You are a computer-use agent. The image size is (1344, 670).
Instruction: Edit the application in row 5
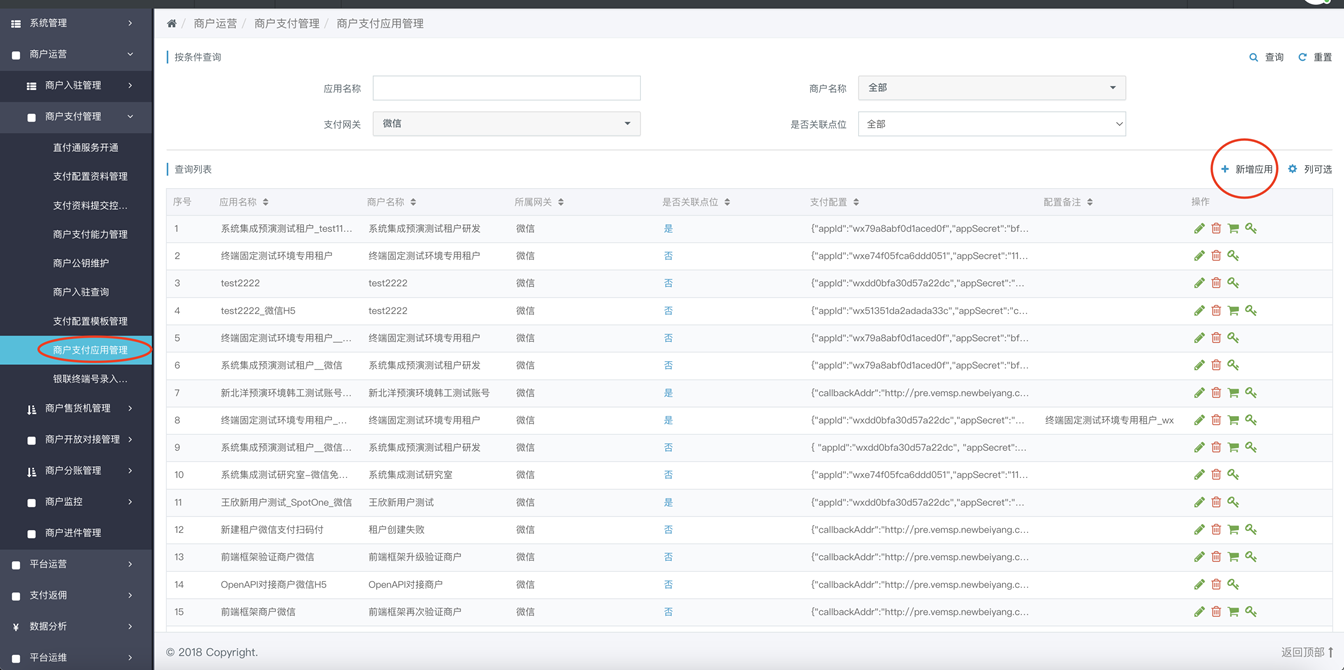1199,338
